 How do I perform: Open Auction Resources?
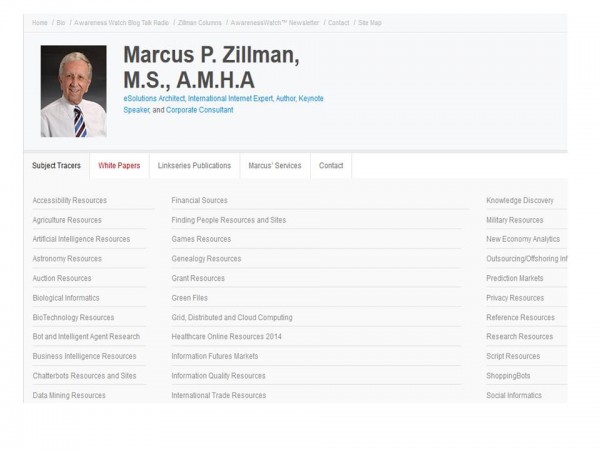[62, 278]
